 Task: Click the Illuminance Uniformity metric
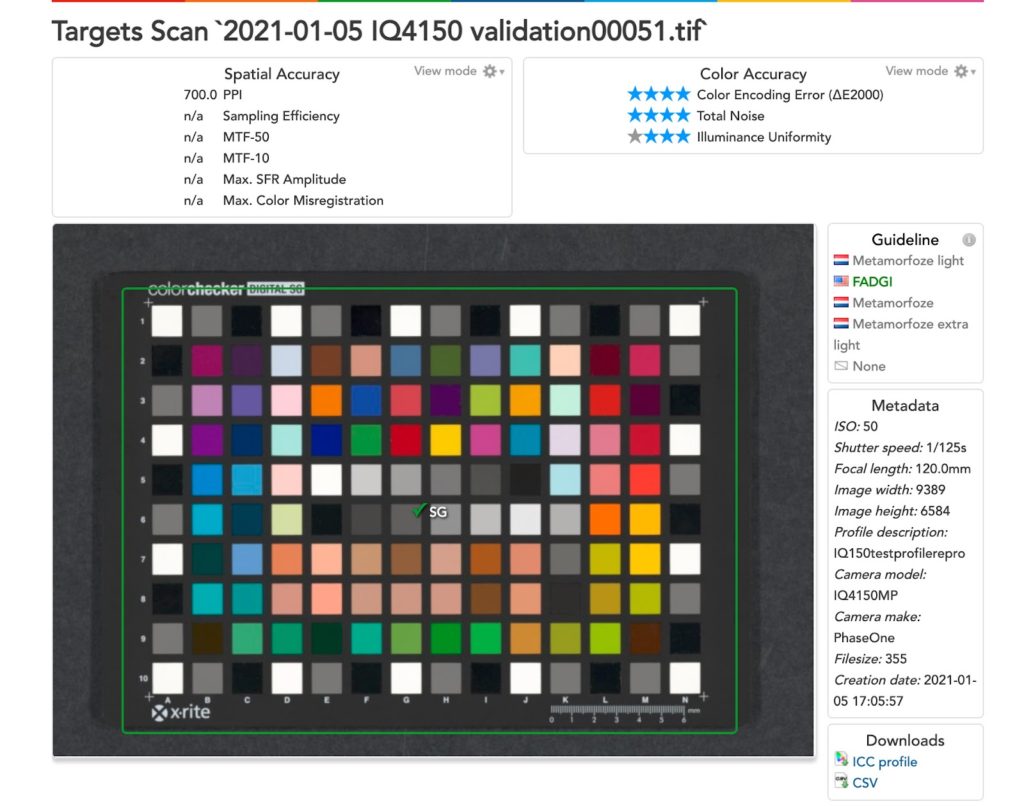click(763, 137)
